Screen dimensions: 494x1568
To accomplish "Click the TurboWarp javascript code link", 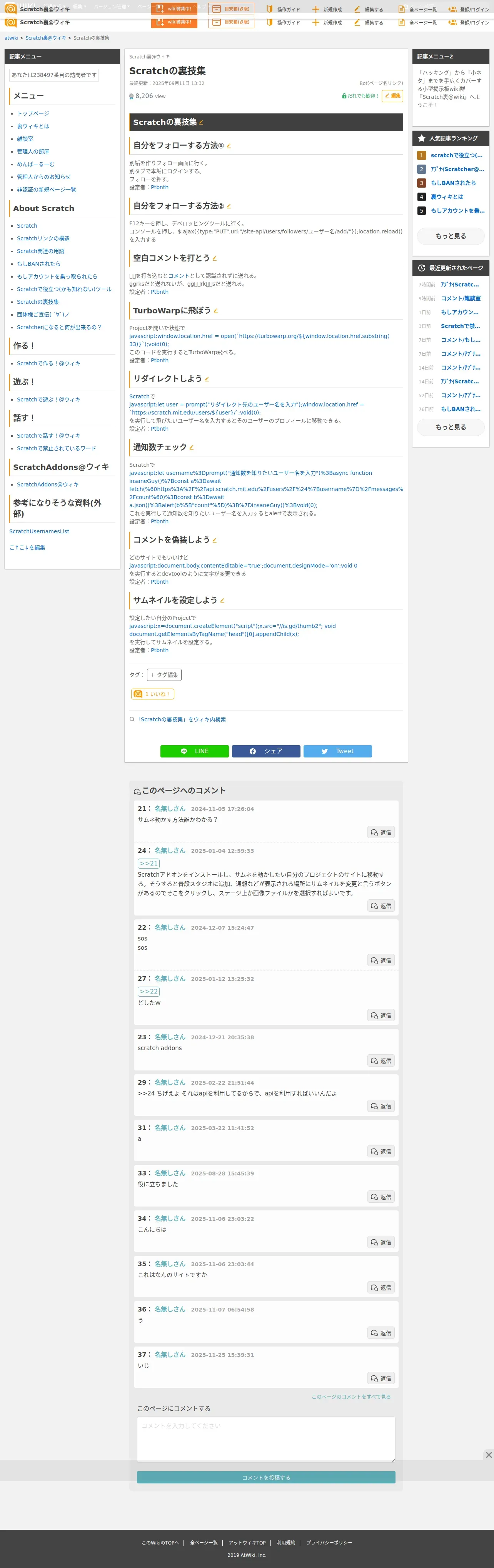I will [x=259, y=340].
